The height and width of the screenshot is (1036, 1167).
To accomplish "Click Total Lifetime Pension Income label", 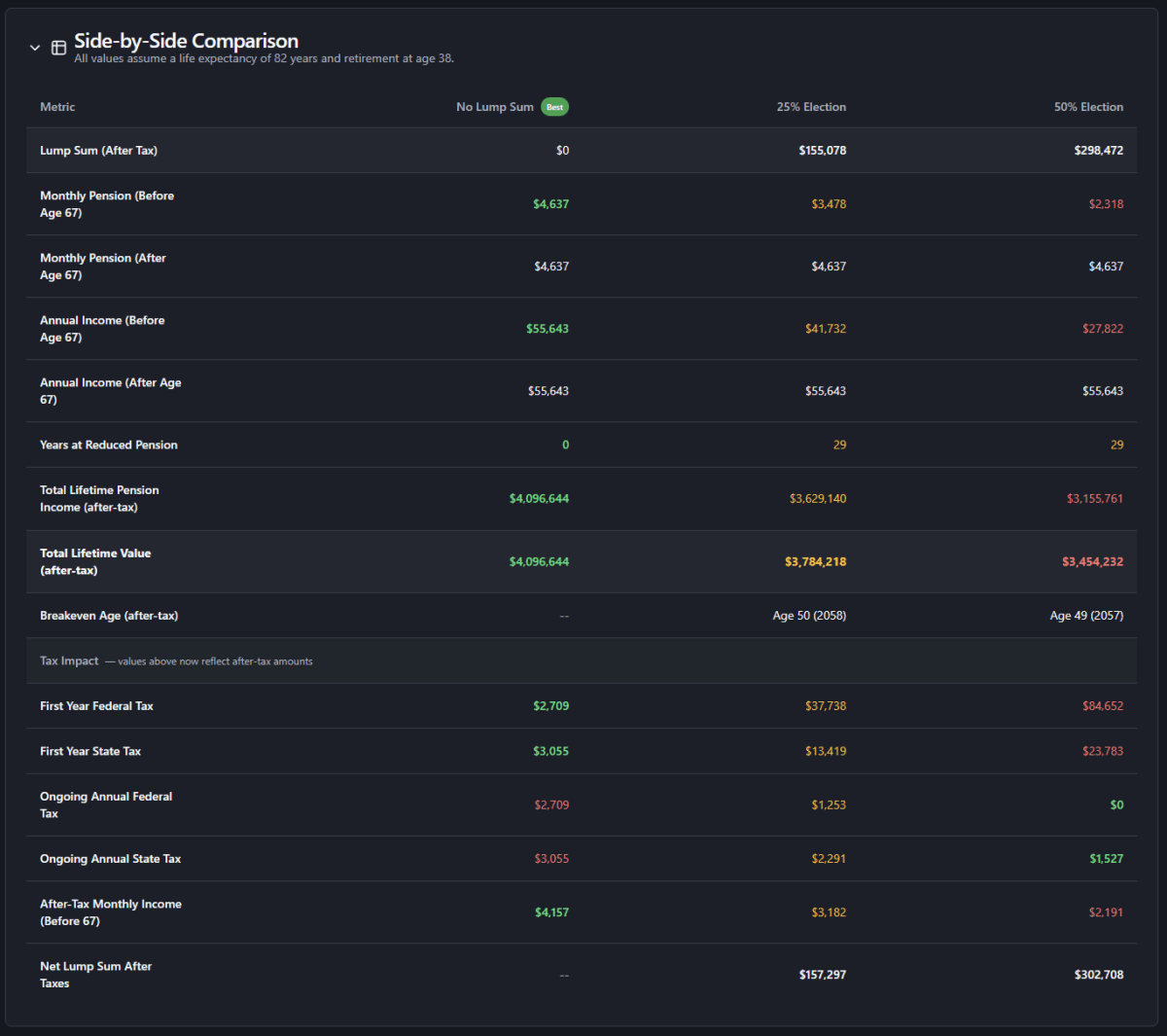I will [x=99, y=499].
